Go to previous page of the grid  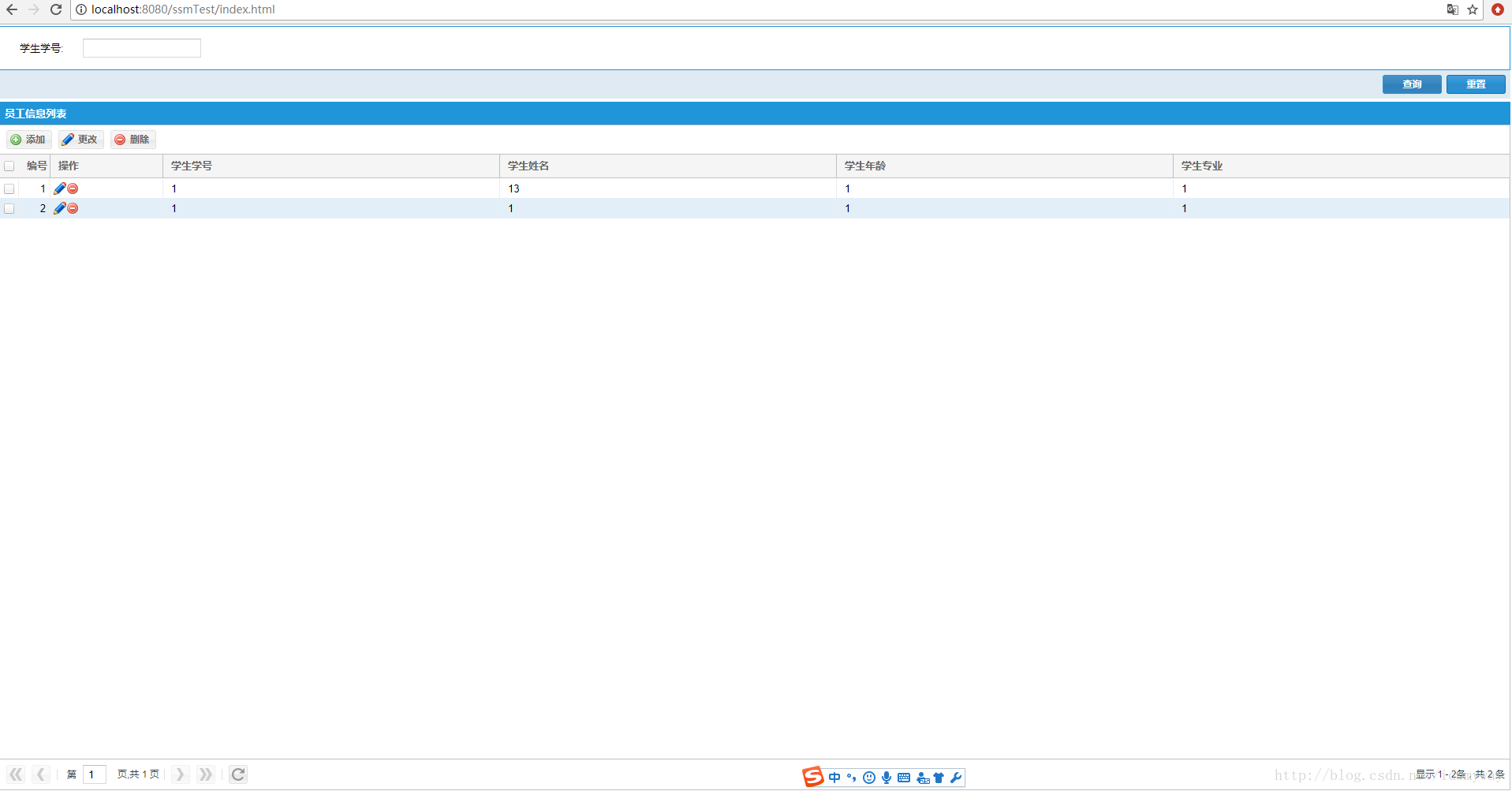pyautogui.click(x=41, y=774)
